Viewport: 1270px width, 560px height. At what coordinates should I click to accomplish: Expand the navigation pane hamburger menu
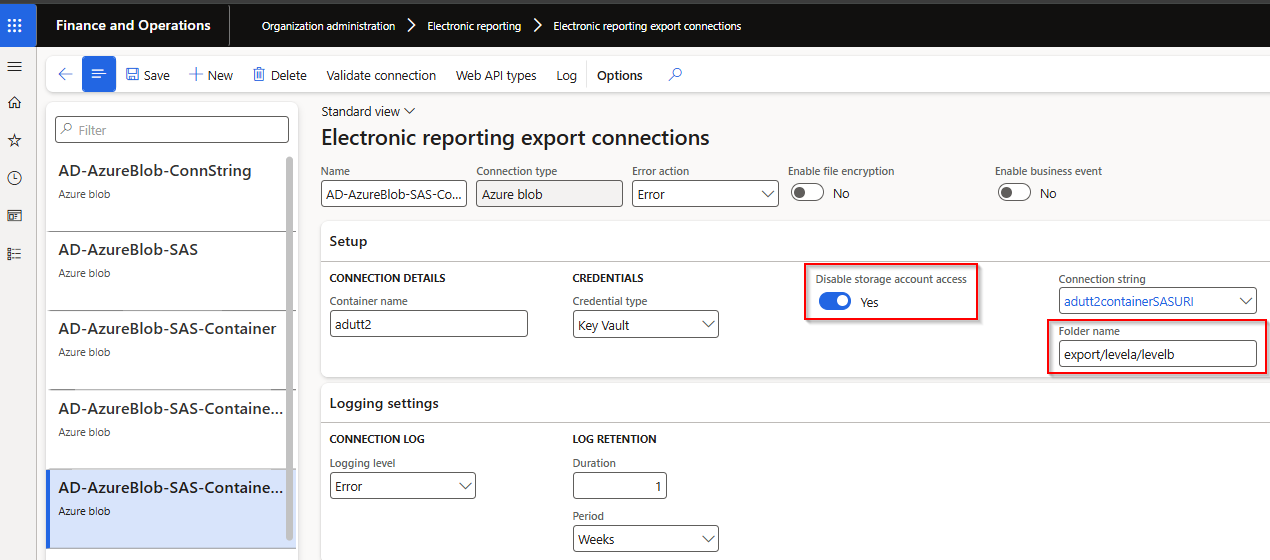(15, 66)
